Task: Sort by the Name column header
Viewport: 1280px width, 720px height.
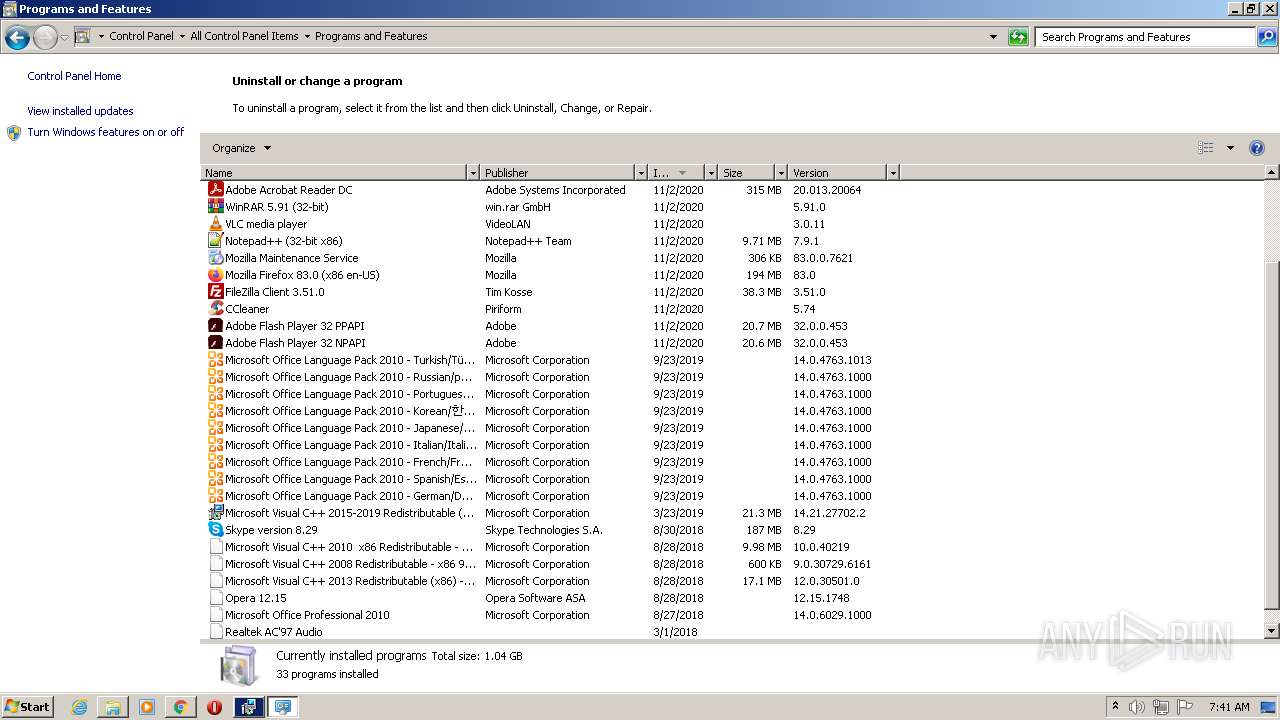Action: (x=334, y=173)
